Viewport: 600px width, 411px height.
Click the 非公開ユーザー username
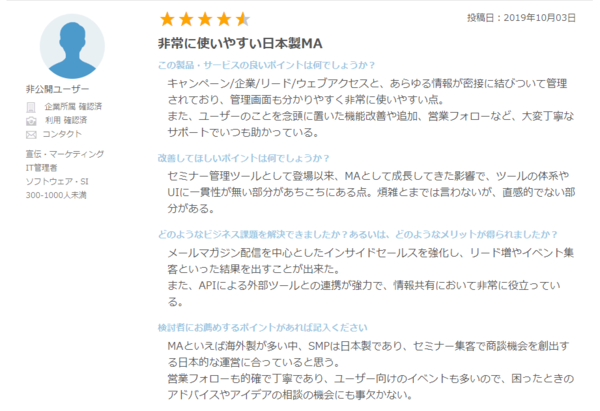(x=57, y=89)
